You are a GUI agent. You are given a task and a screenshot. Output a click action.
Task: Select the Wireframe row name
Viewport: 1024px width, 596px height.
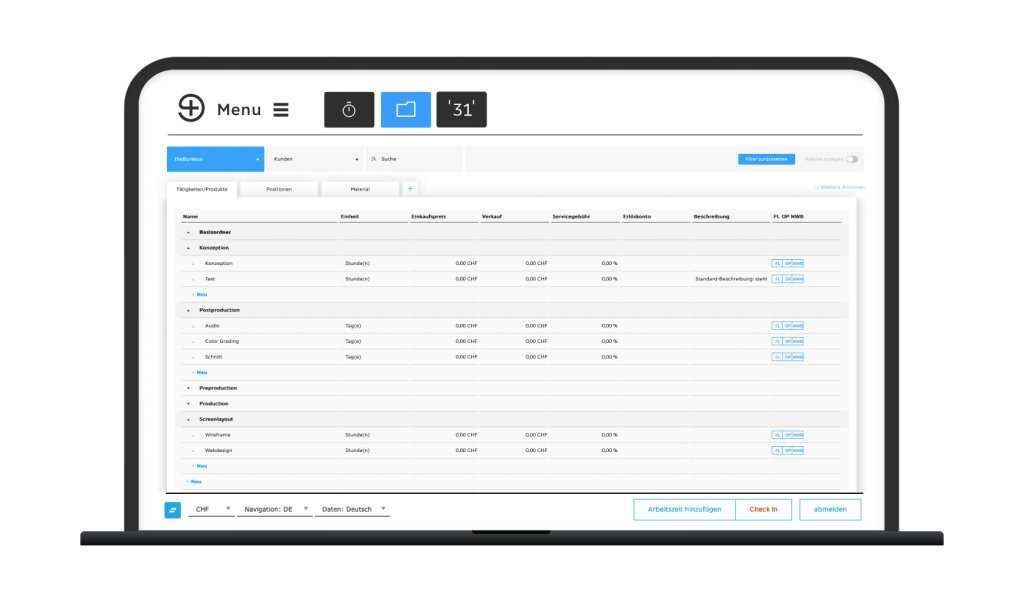pos(217,435)
